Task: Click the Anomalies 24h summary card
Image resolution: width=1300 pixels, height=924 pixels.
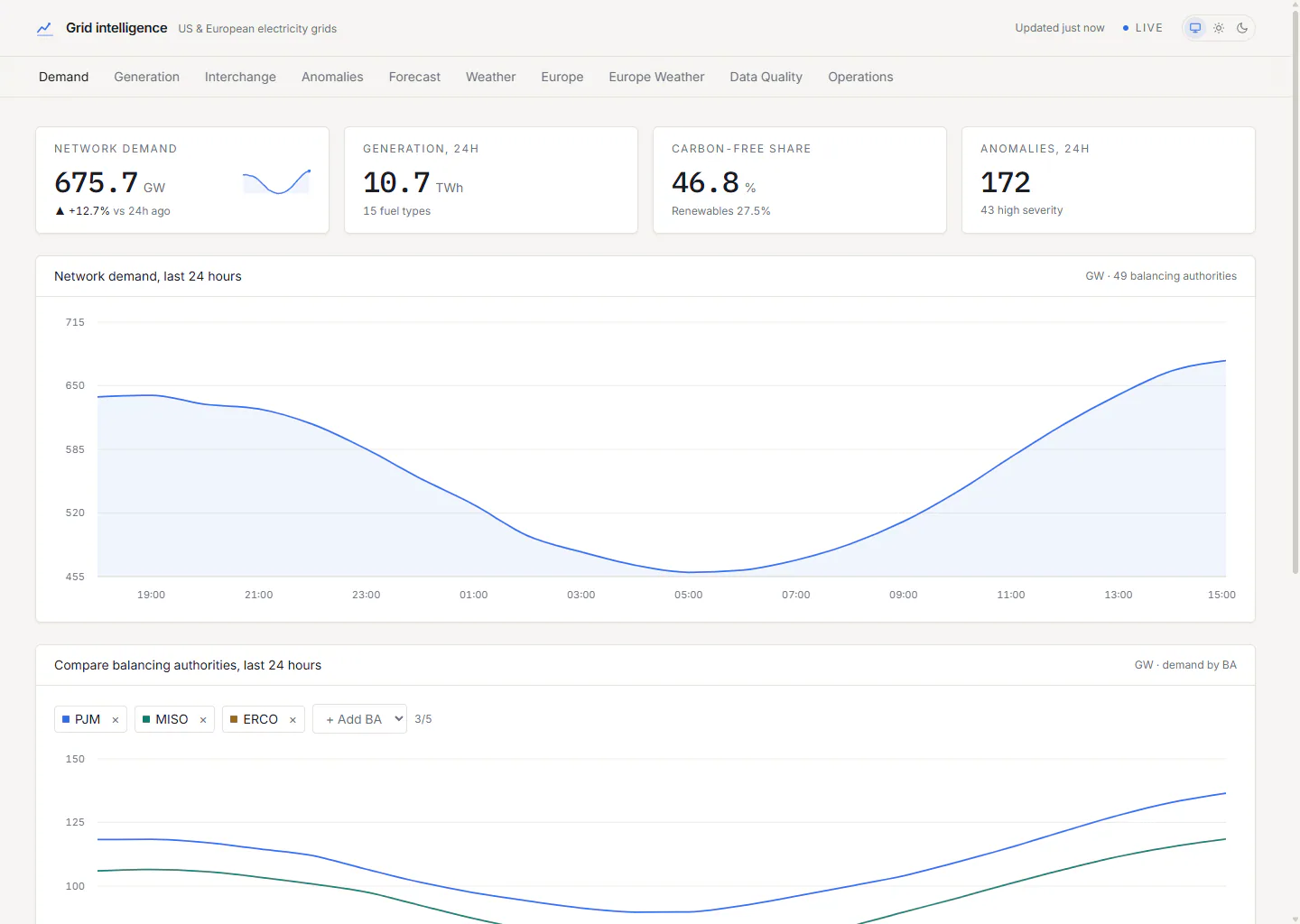Action: click(1109, 180)
